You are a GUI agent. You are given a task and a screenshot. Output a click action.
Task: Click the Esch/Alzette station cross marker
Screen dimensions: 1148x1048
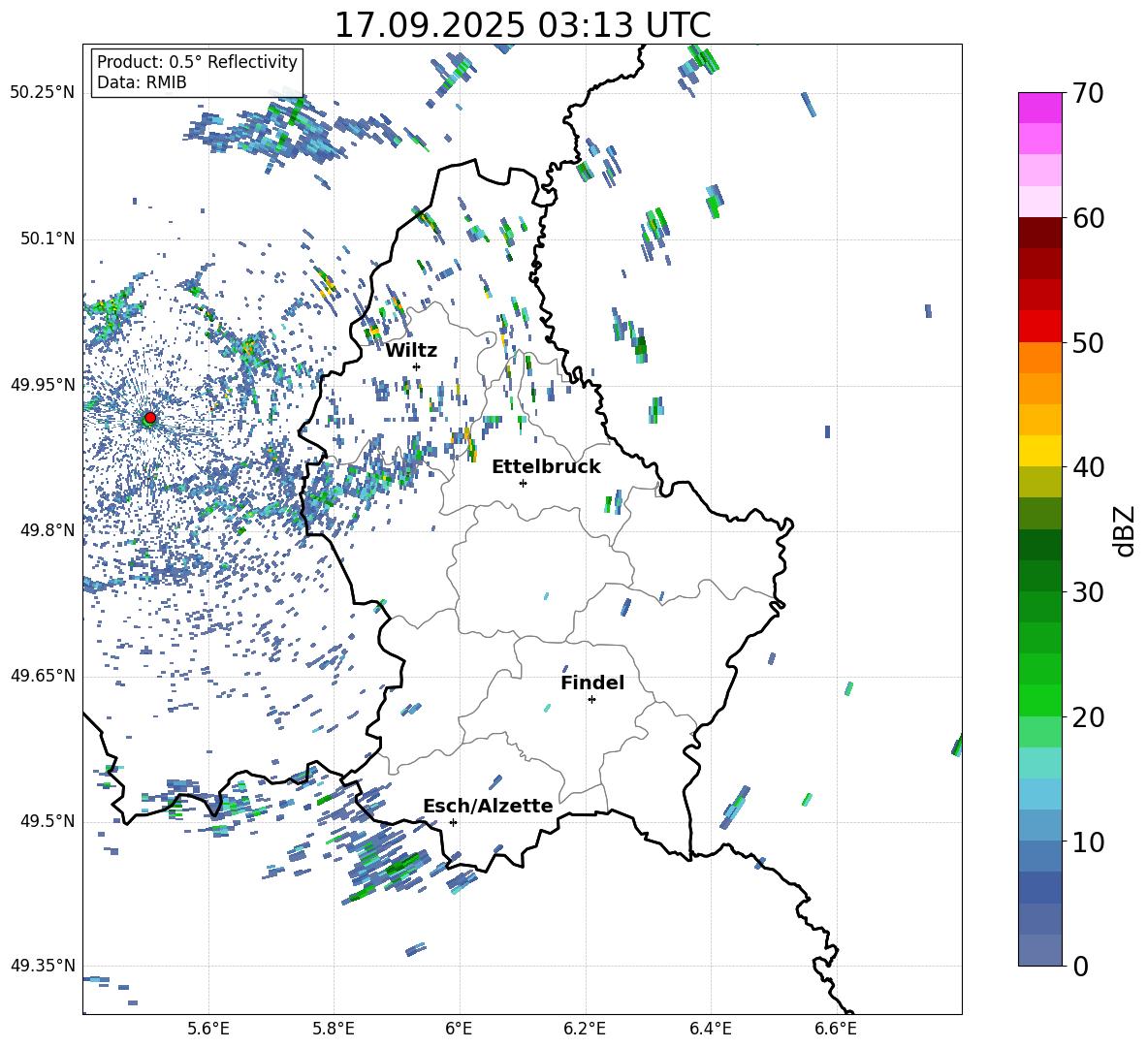coord(453,822)
